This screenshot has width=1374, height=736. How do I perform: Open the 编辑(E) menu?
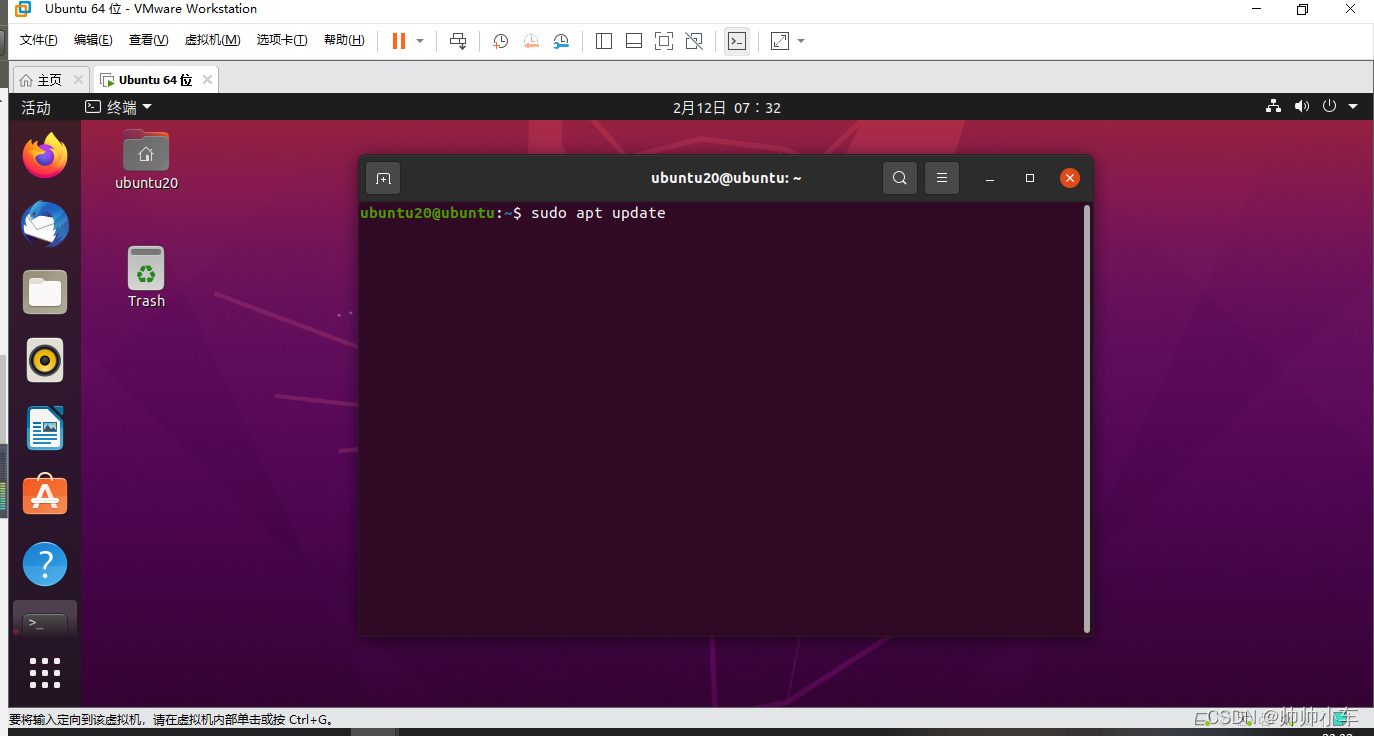(93, 41)
